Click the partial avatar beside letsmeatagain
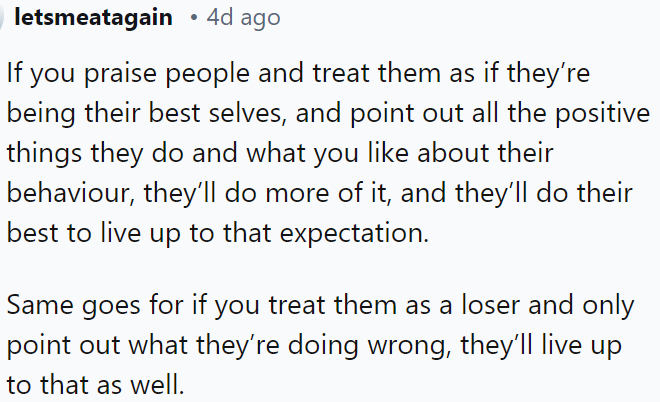 click(x=4, y=17)
